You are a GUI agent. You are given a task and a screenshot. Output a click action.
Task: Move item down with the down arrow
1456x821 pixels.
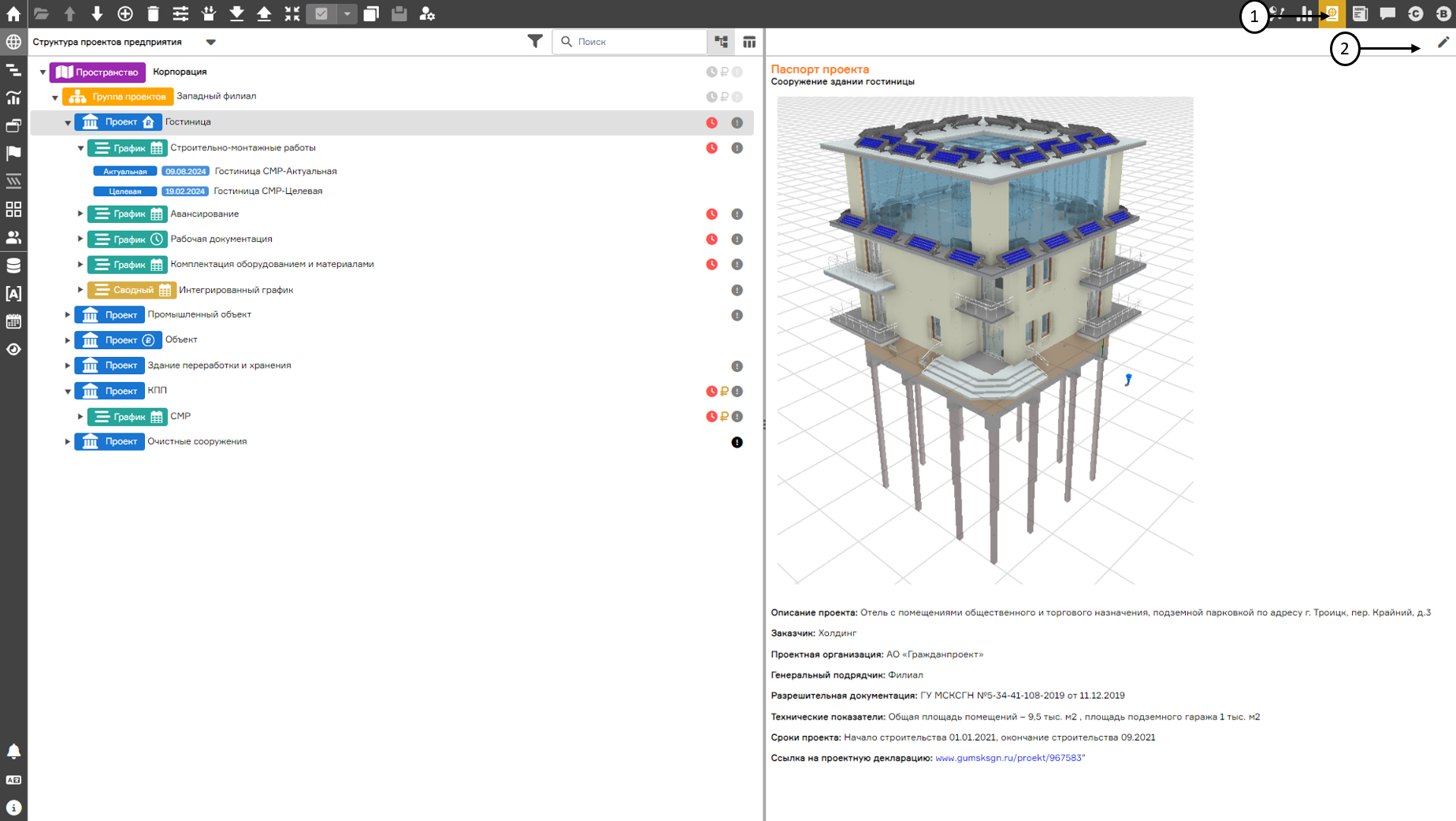click(97, 13)
